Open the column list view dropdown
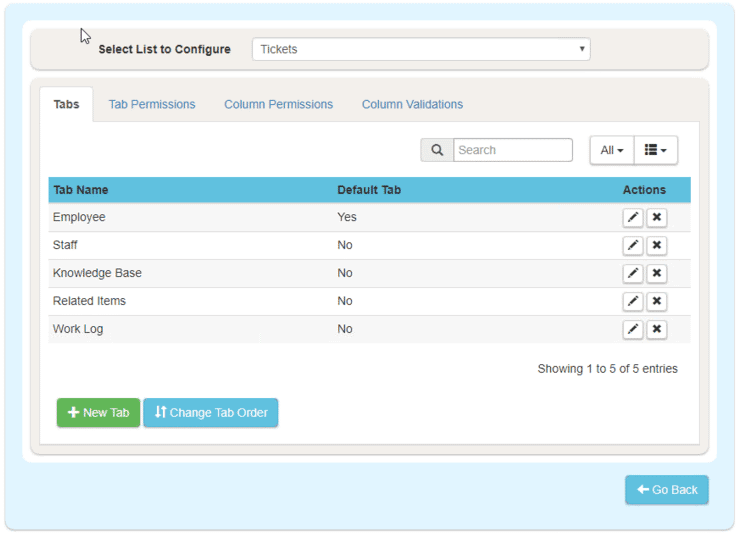This screenshot has width=744, height=539. click(x=656, y=150)
